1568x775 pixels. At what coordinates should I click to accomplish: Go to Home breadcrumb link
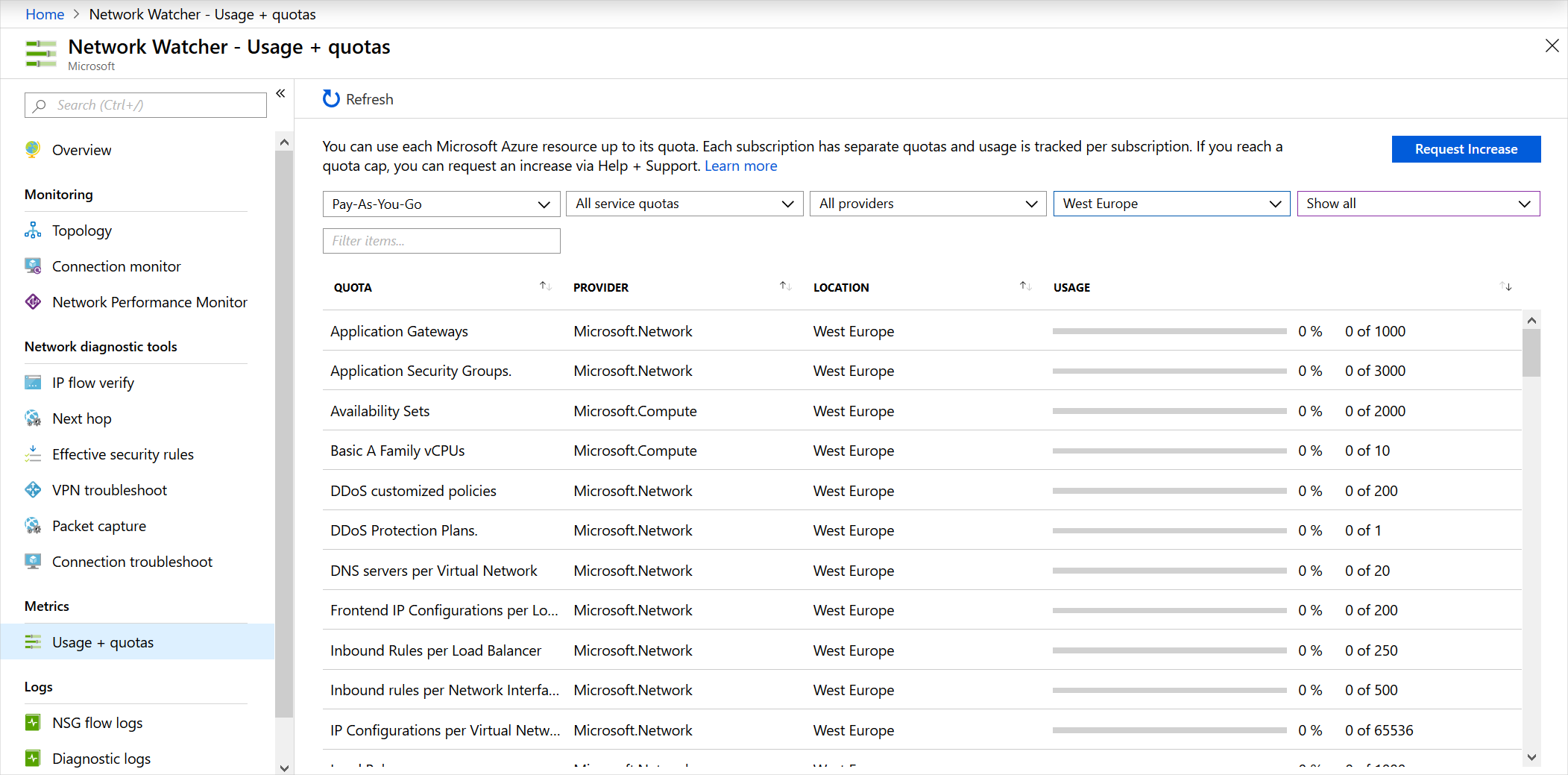tap(45, 14)
